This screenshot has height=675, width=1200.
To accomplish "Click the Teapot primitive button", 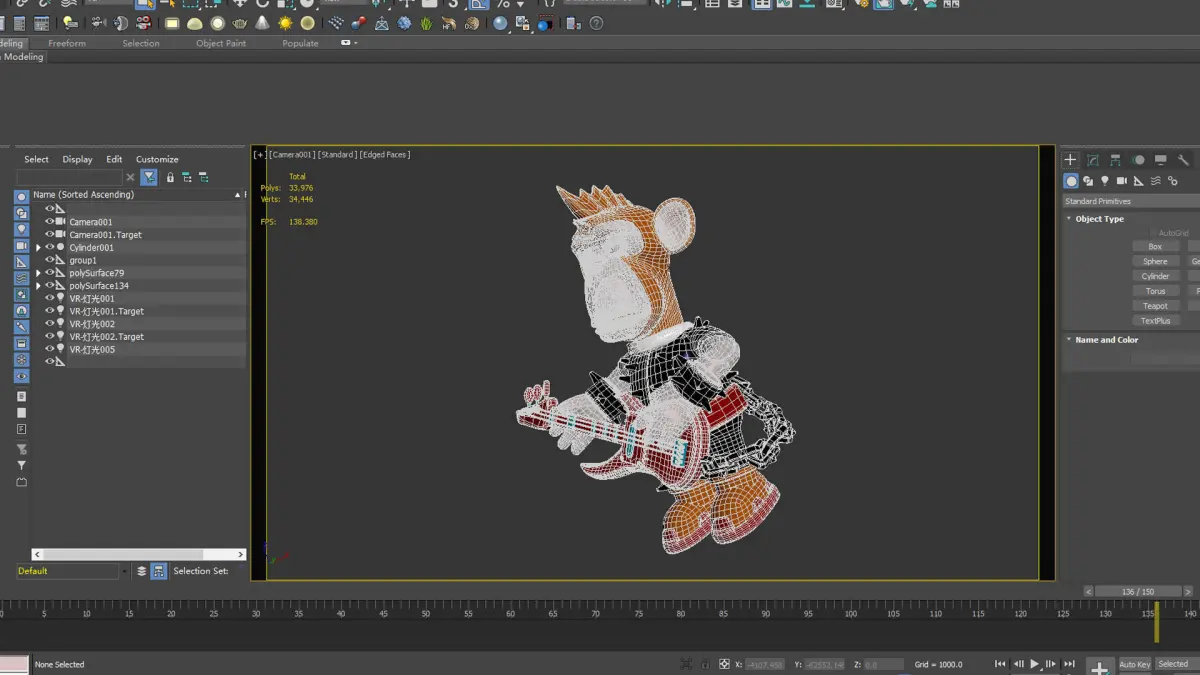I will click(1155, 306).
